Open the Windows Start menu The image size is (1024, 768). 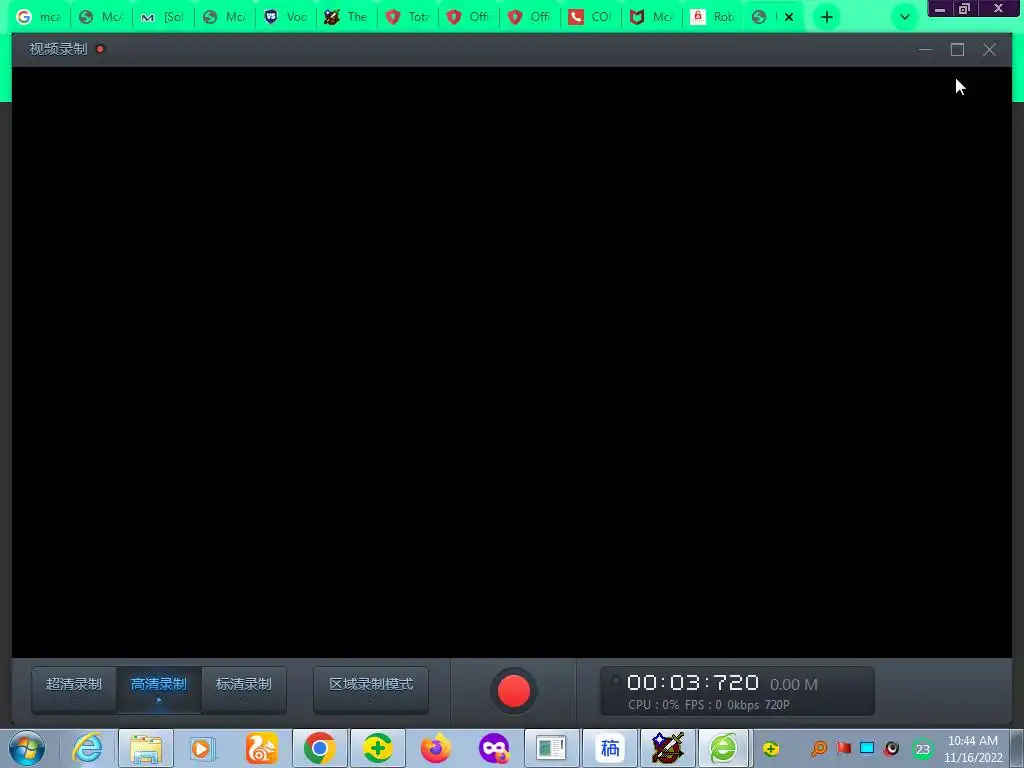click(27, 748)
